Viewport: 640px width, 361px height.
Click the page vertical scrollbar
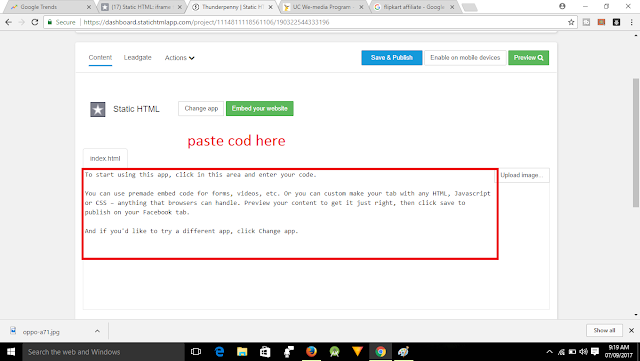[x=636, y=143]
